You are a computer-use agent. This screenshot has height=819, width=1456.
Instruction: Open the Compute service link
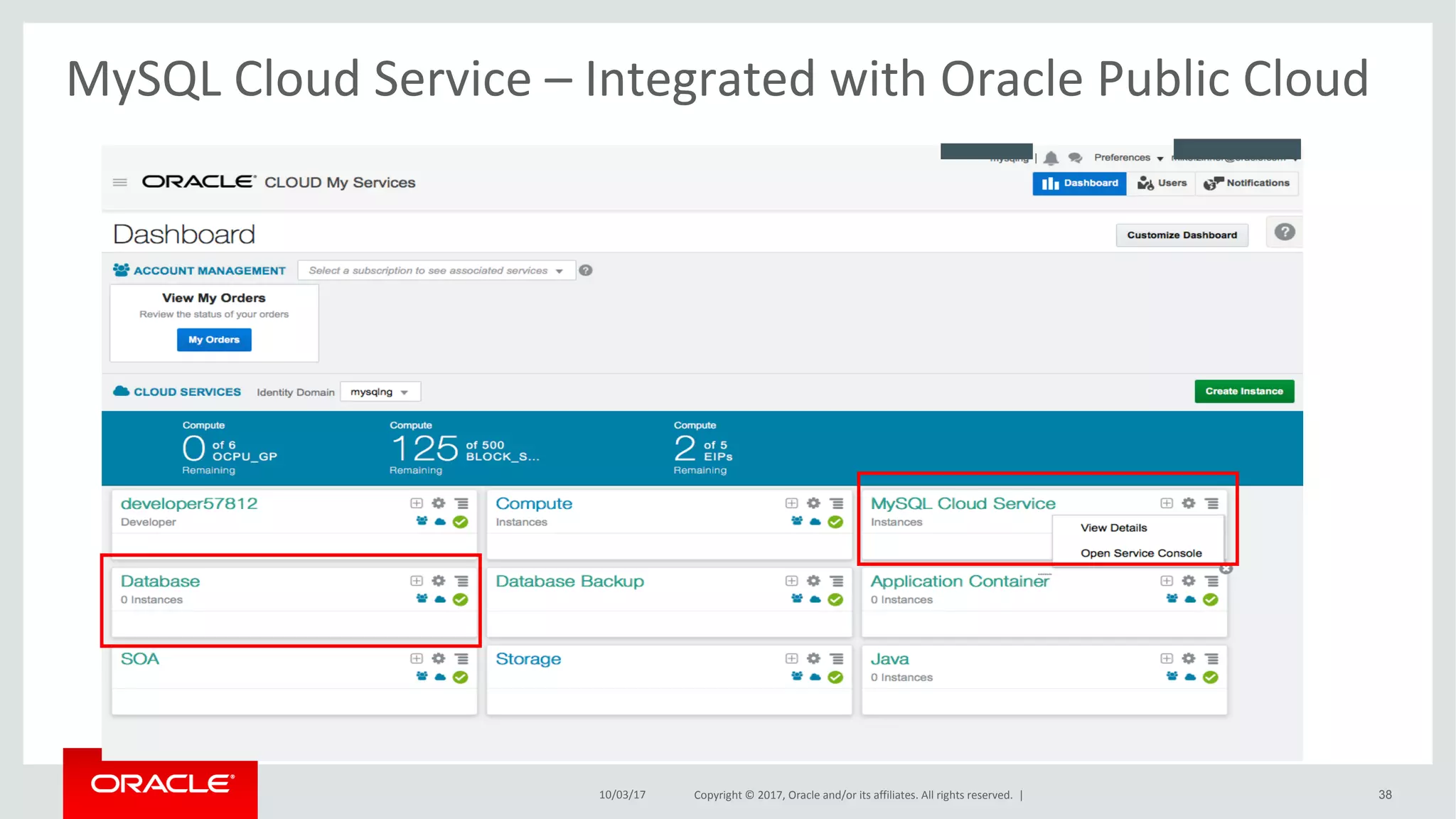534,503
